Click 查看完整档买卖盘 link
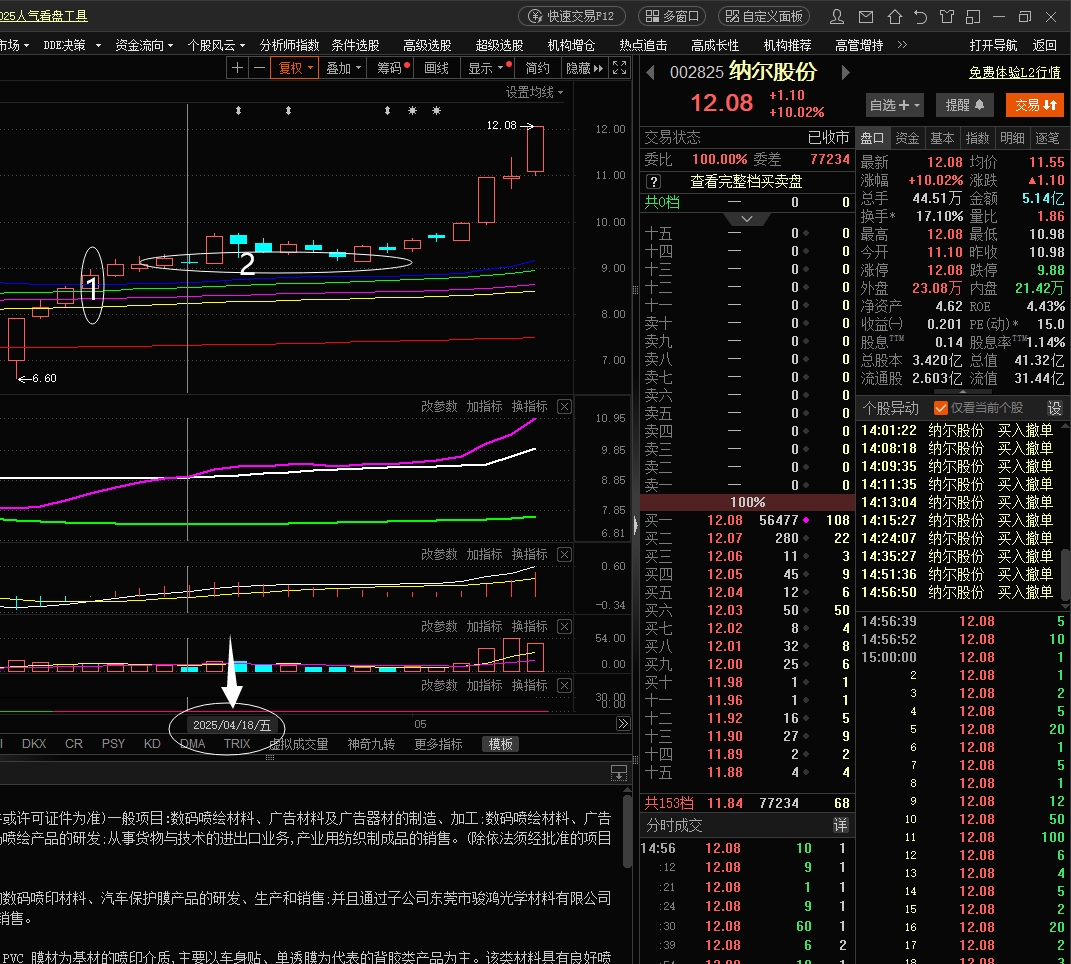The image size is (1071, 964). point(746,182)
